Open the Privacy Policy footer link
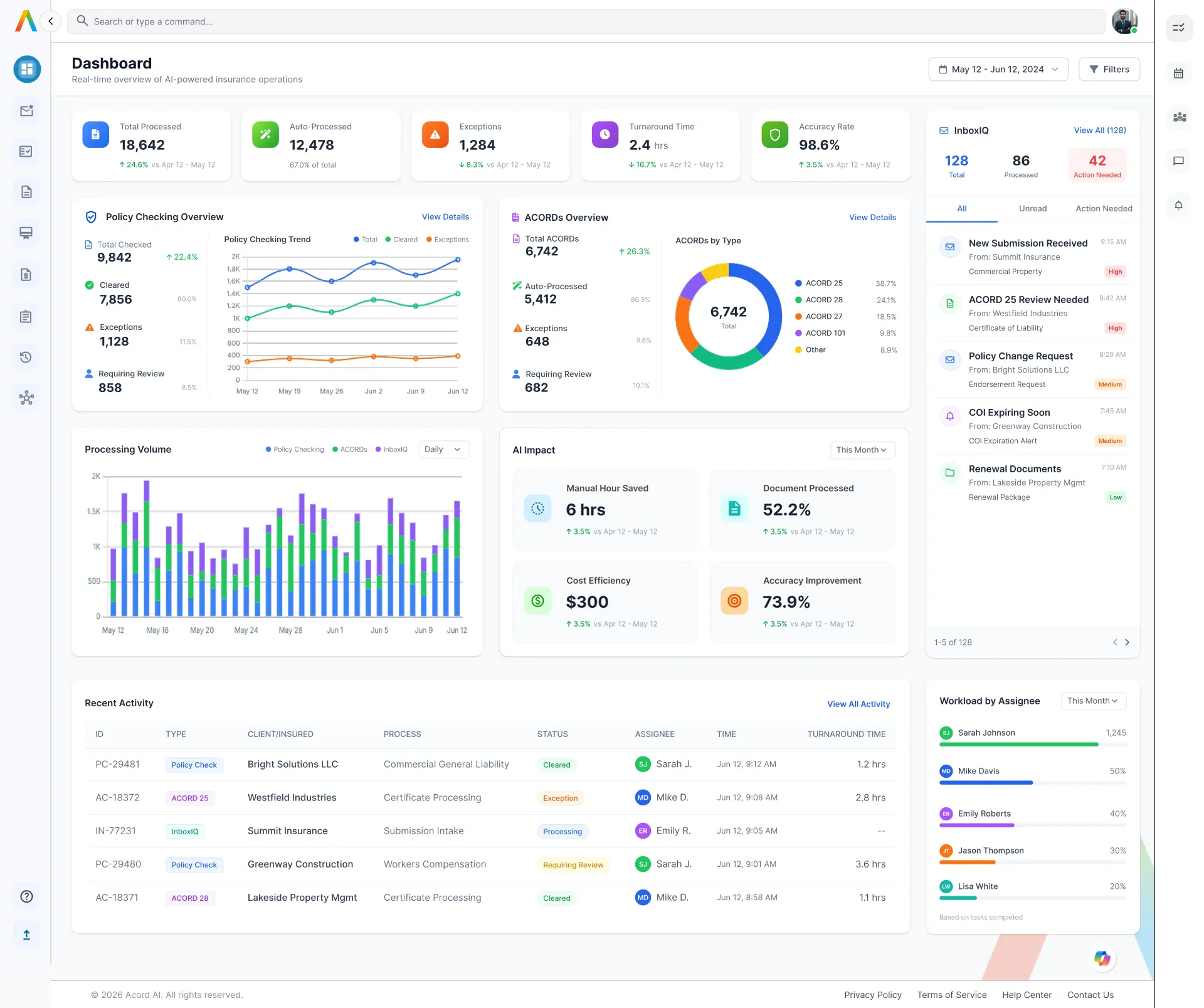Screen dimensions: 1204x1008 pyautogui.click(x=872, y=995)
